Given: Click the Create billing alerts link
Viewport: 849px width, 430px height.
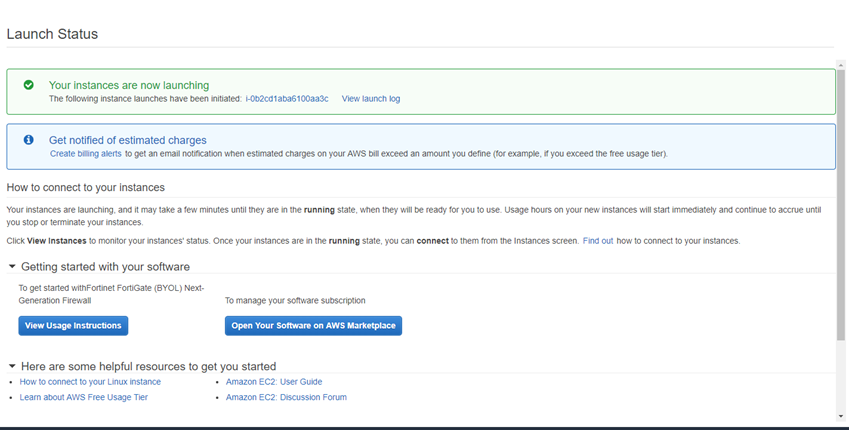Looking at the screenshot, I should [85, 154].
